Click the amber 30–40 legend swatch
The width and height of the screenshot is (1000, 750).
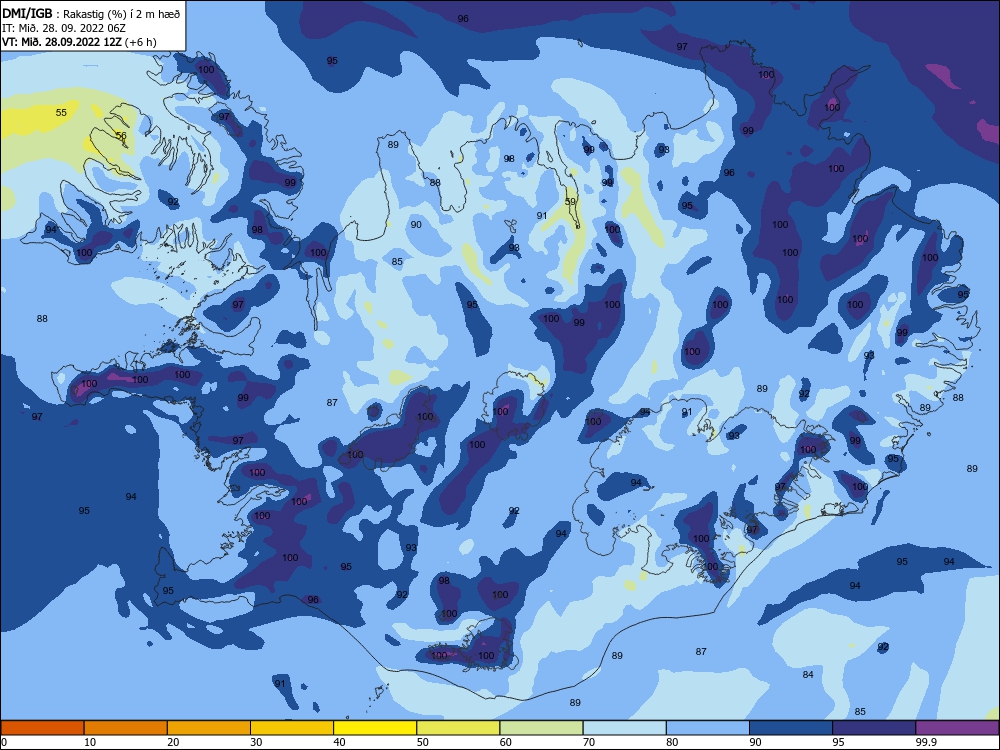point(292,728)
